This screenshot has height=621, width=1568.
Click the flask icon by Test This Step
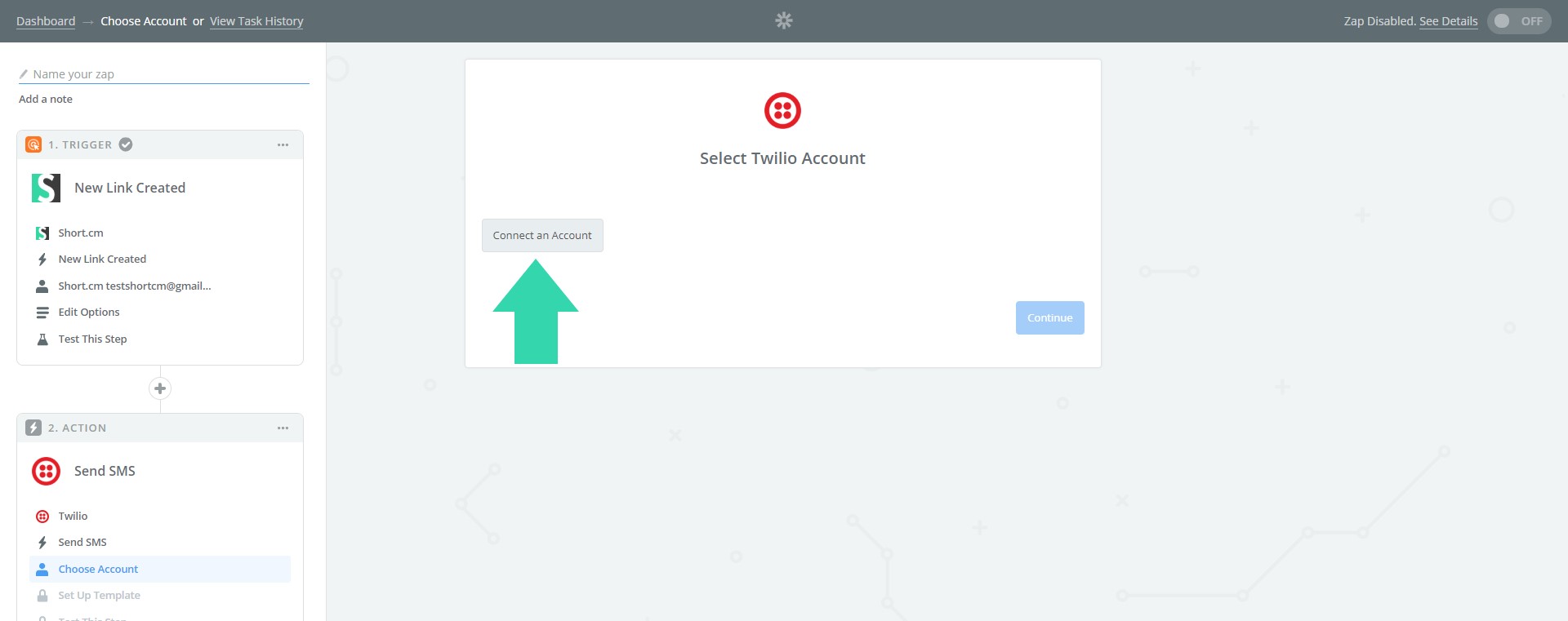pyautogui.click(x=42, y=339)
